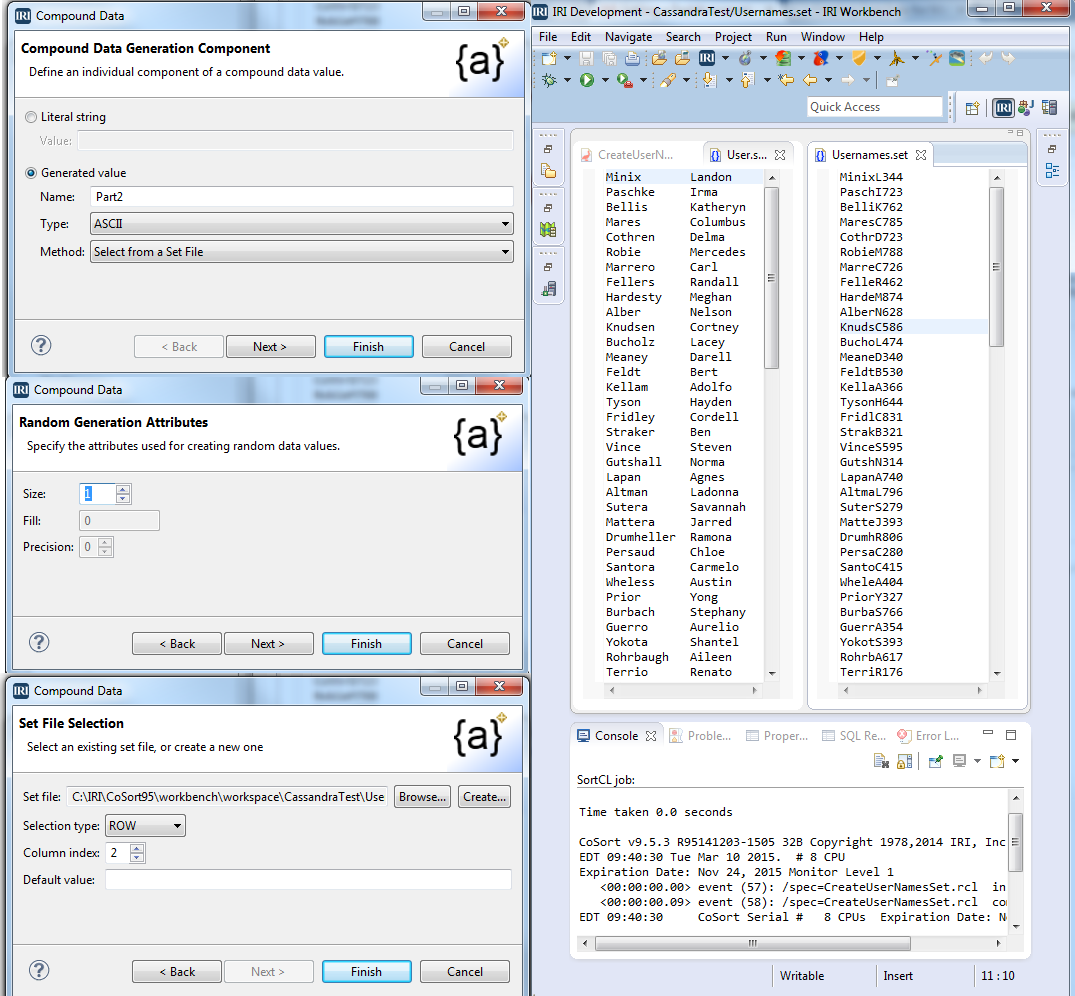Viewport: 1075px width, 996px height.
Task: Click the Usernames.set vertical scrollbar thumb
Action: click(997, 267)
